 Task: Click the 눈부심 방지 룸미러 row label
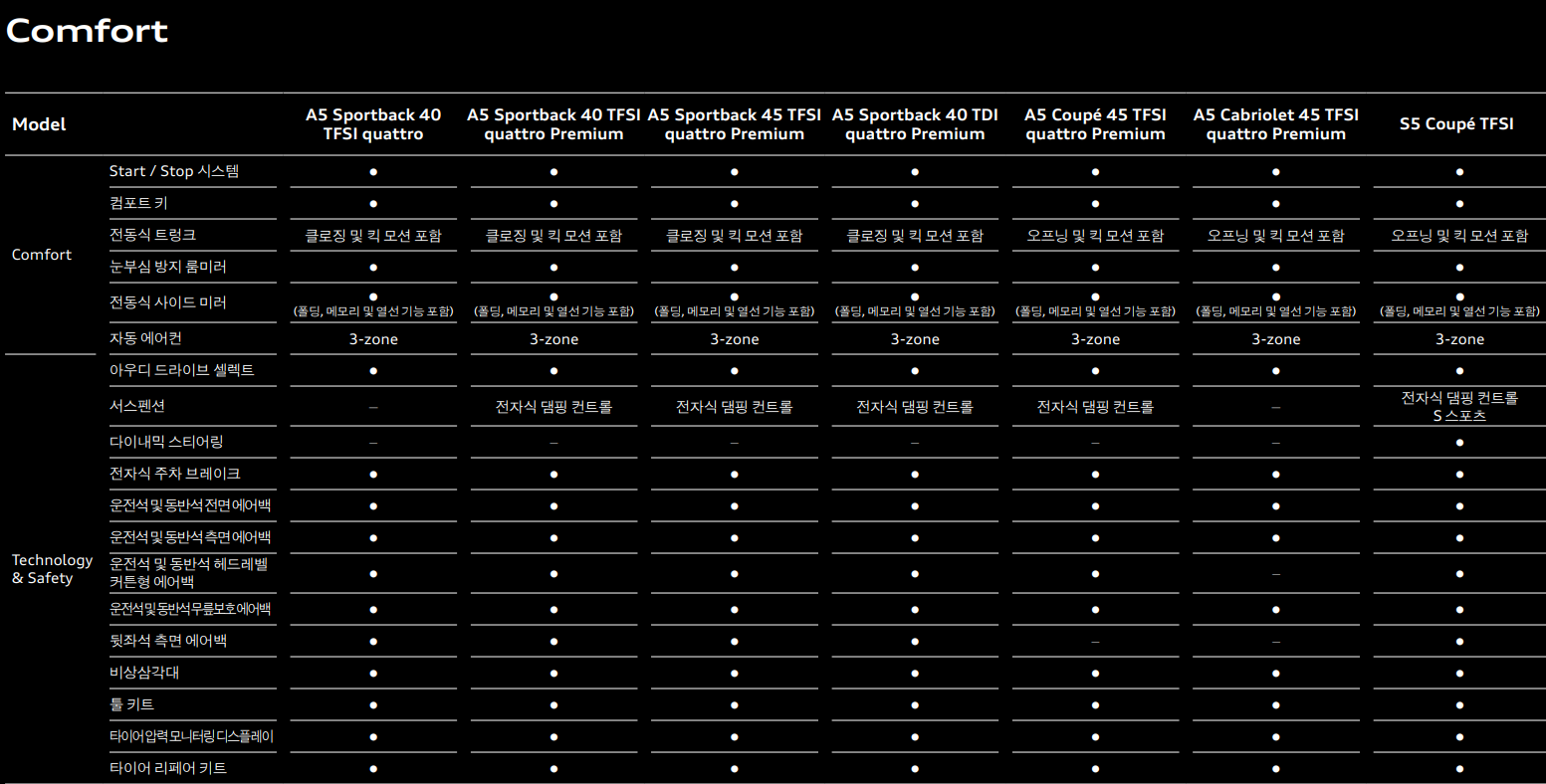pos(168,267)
